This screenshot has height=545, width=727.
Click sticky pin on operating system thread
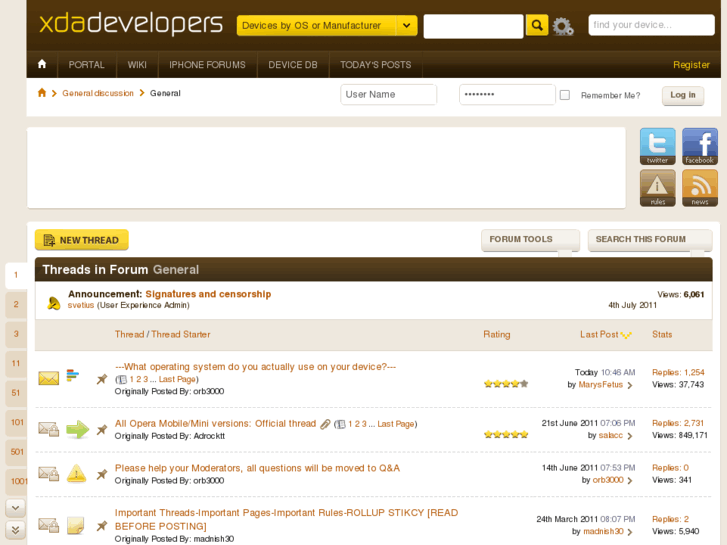coord(102,379)
